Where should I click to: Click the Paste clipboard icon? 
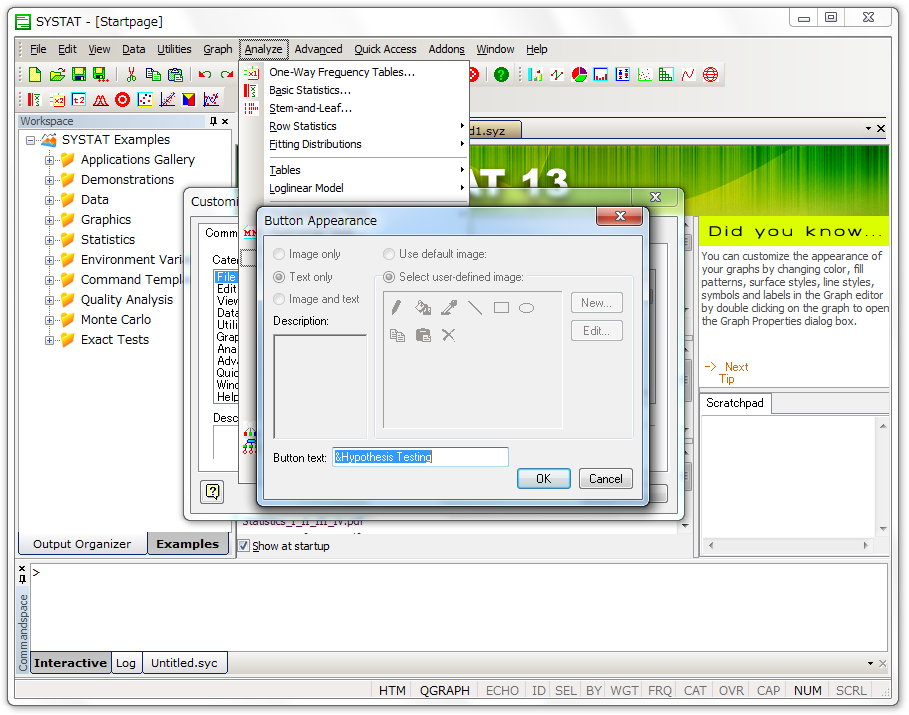pos(175,74)
